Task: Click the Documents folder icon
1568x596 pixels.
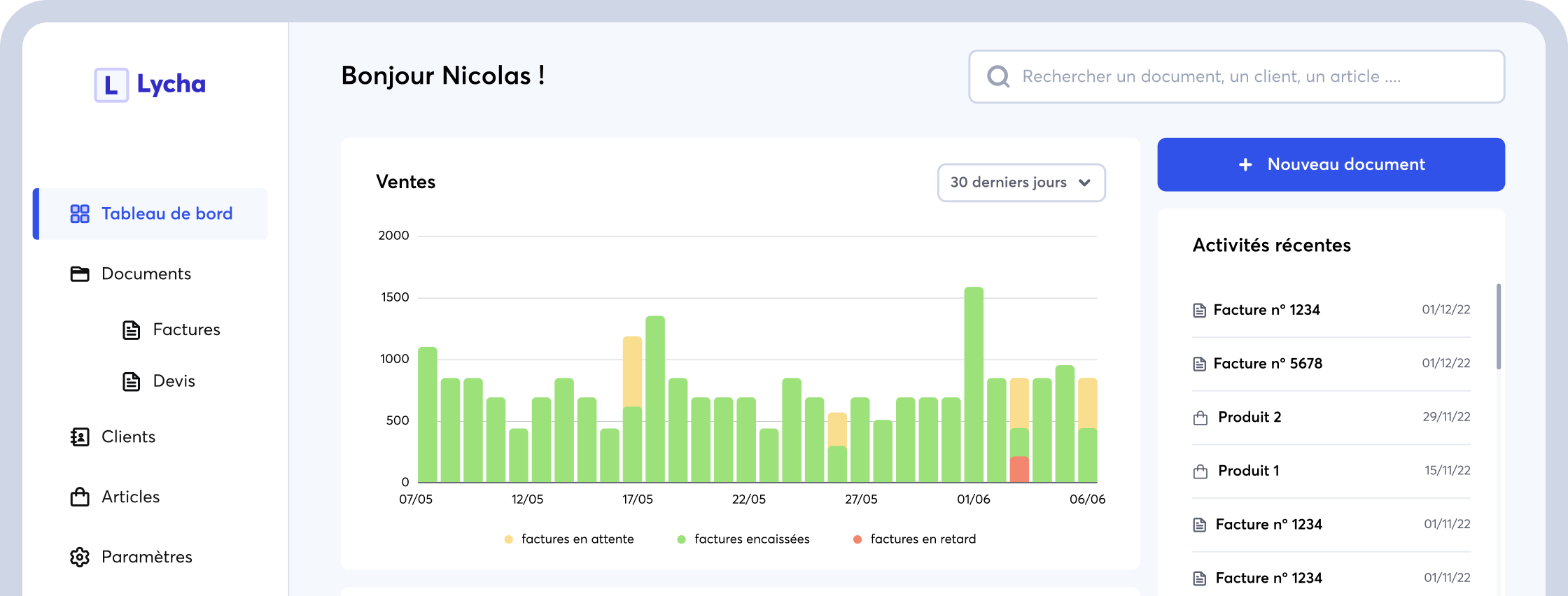Action: [80, 274]
